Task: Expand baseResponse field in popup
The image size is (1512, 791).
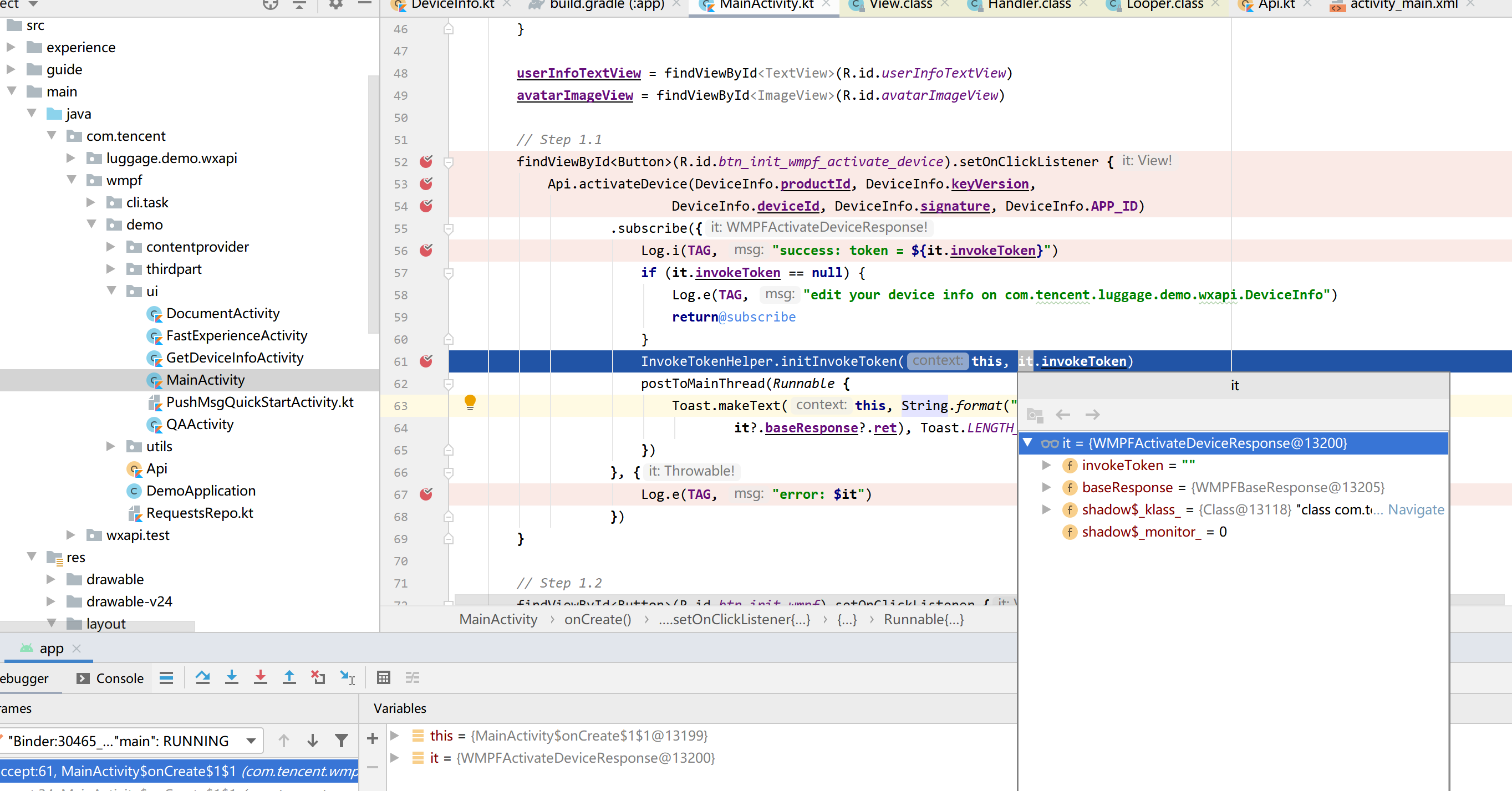Action: pyautogui.click(x=1046, y=487)
